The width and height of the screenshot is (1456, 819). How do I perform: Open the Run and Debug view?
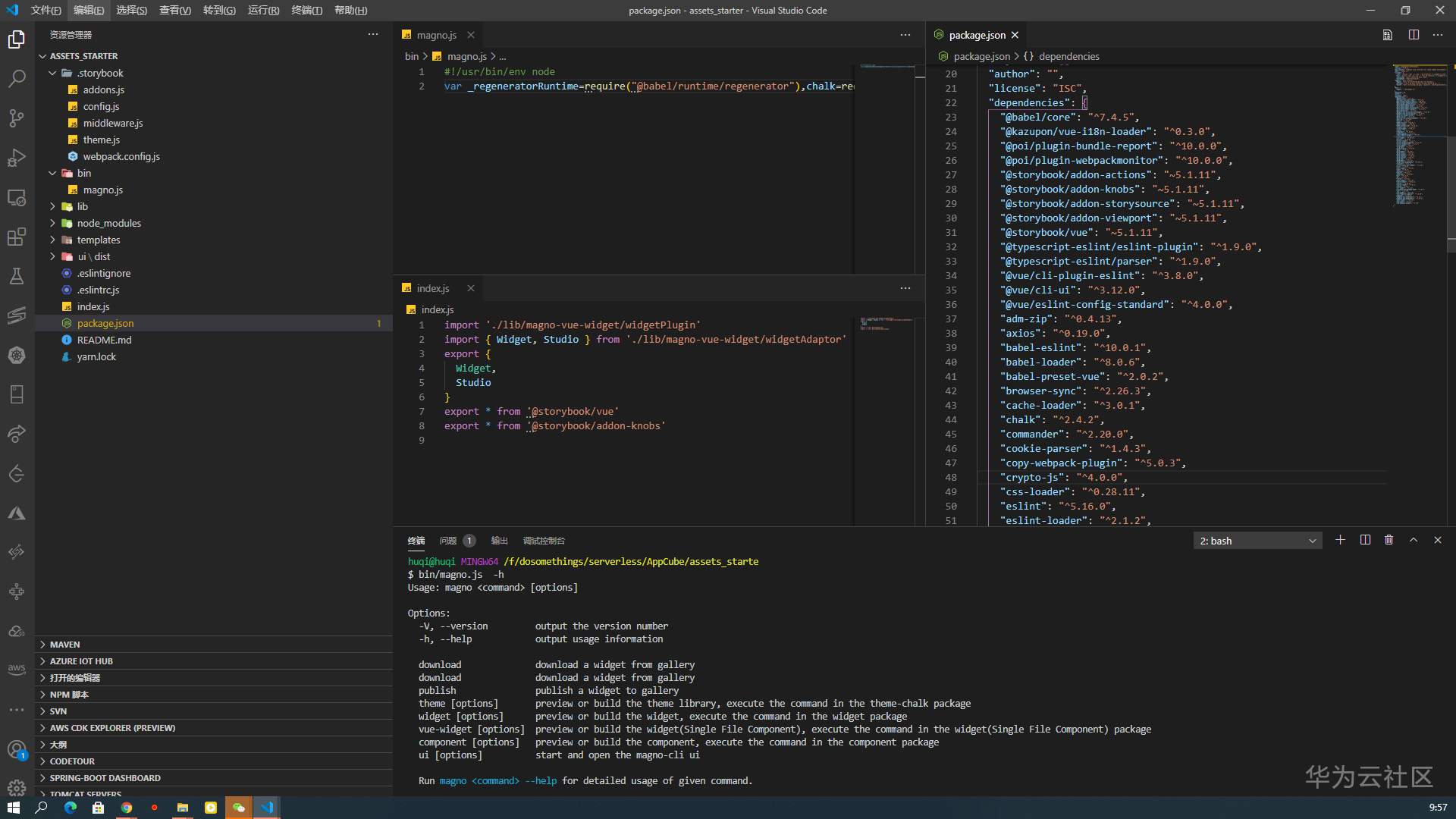coord(17,158)
